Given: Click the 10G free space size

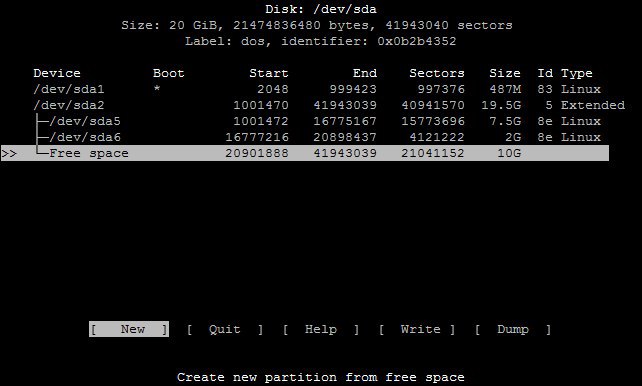Looking at the screenshot, I should (x=509, y=153).
